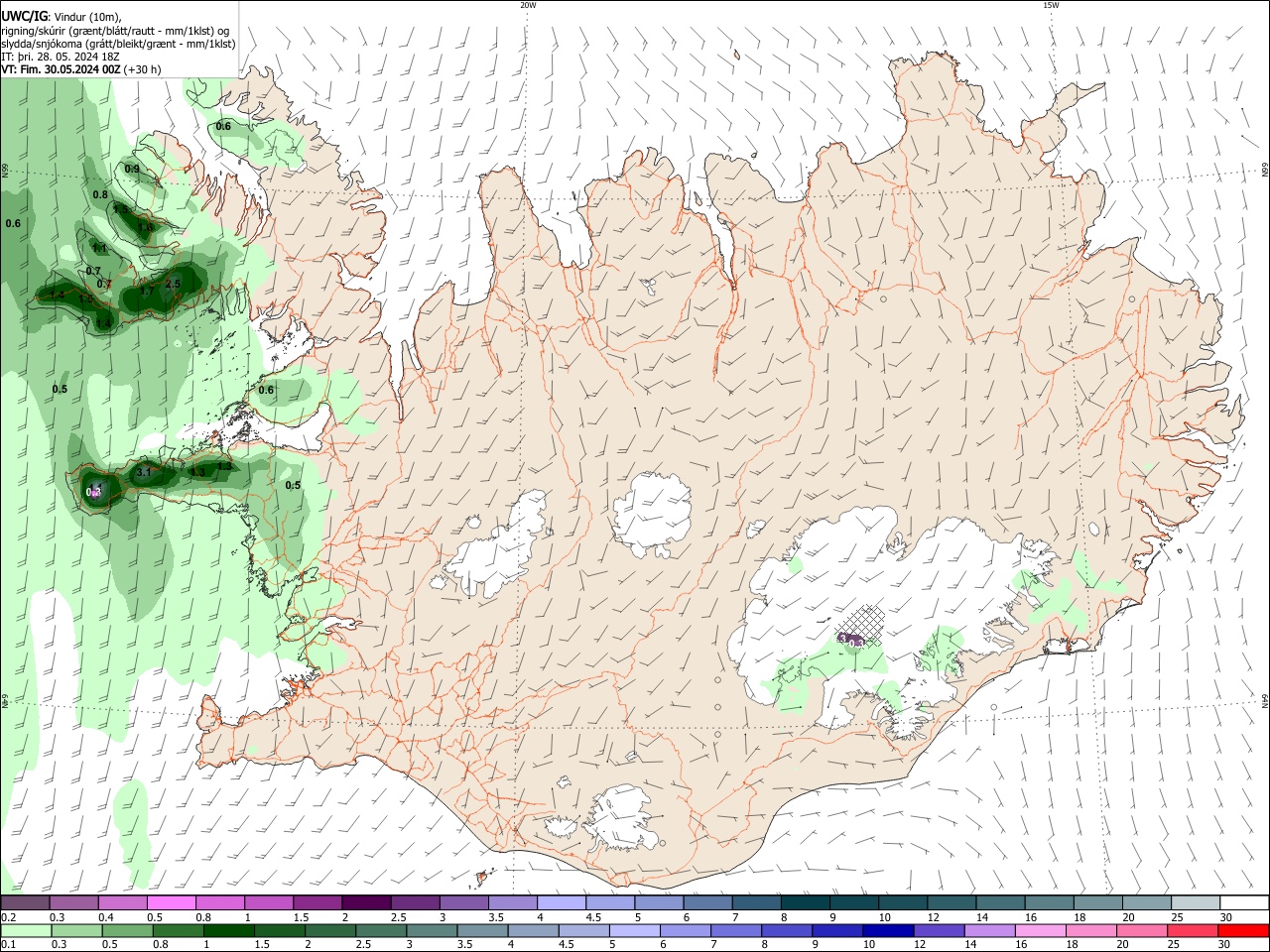Image resolution: width=1270 pixels, height=952 pixels.
Task: Pick the navy blue 10–12 rain legend swatch
Action: coord(888,930)
